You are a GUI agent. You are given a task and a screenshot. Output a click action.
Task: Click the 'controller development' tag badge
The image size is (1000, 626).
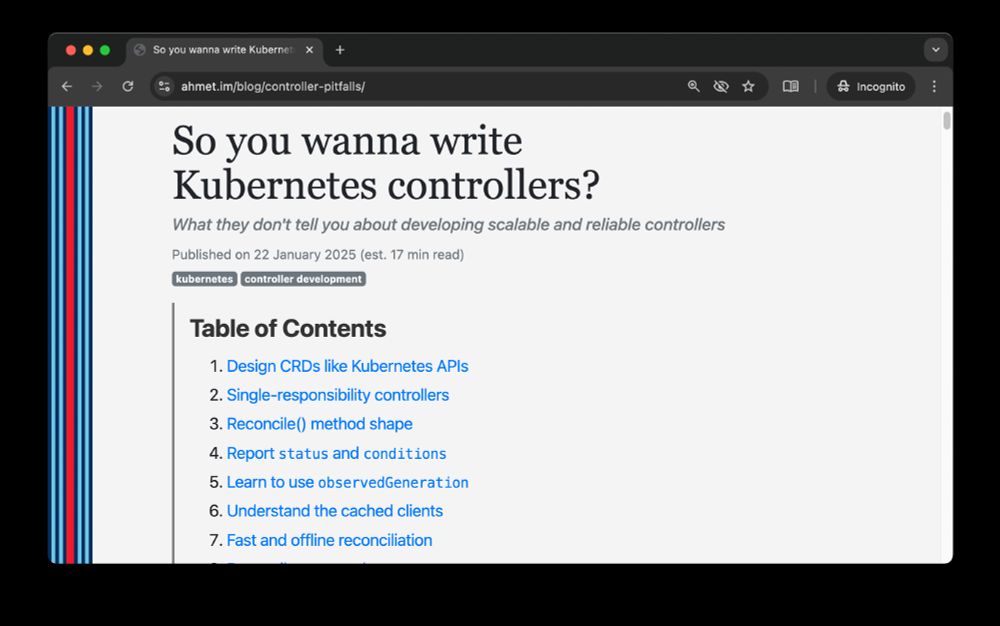(x=303, y=279)
